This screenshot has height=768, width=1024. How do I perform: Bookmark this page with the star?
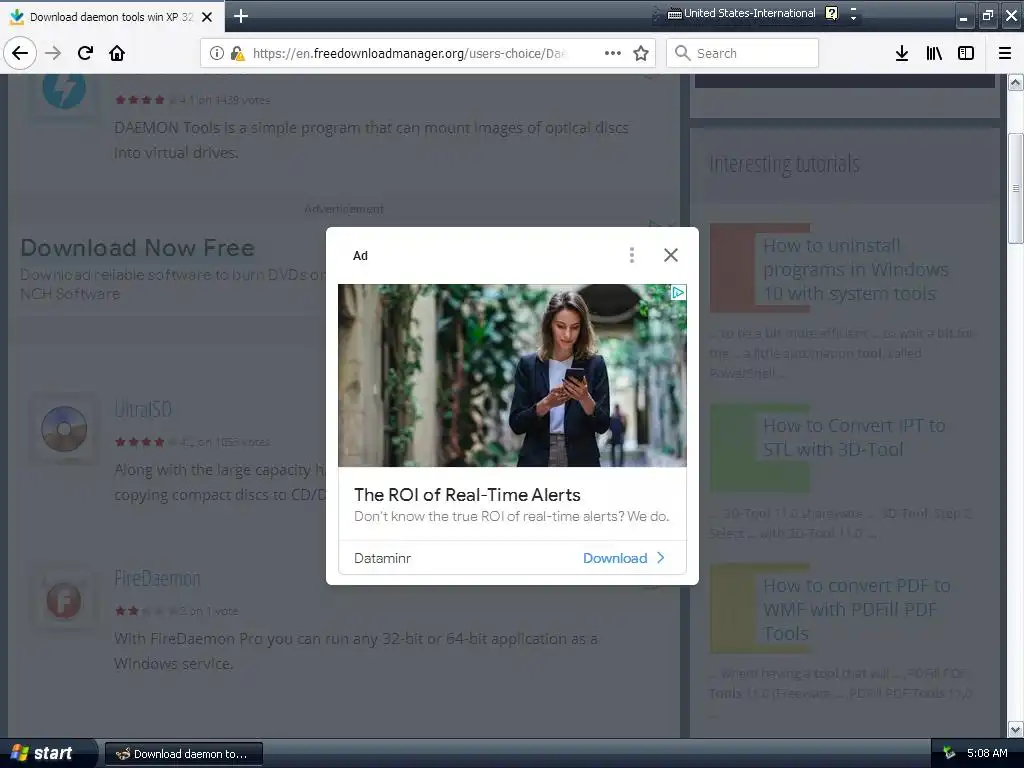tap(641, 53)
